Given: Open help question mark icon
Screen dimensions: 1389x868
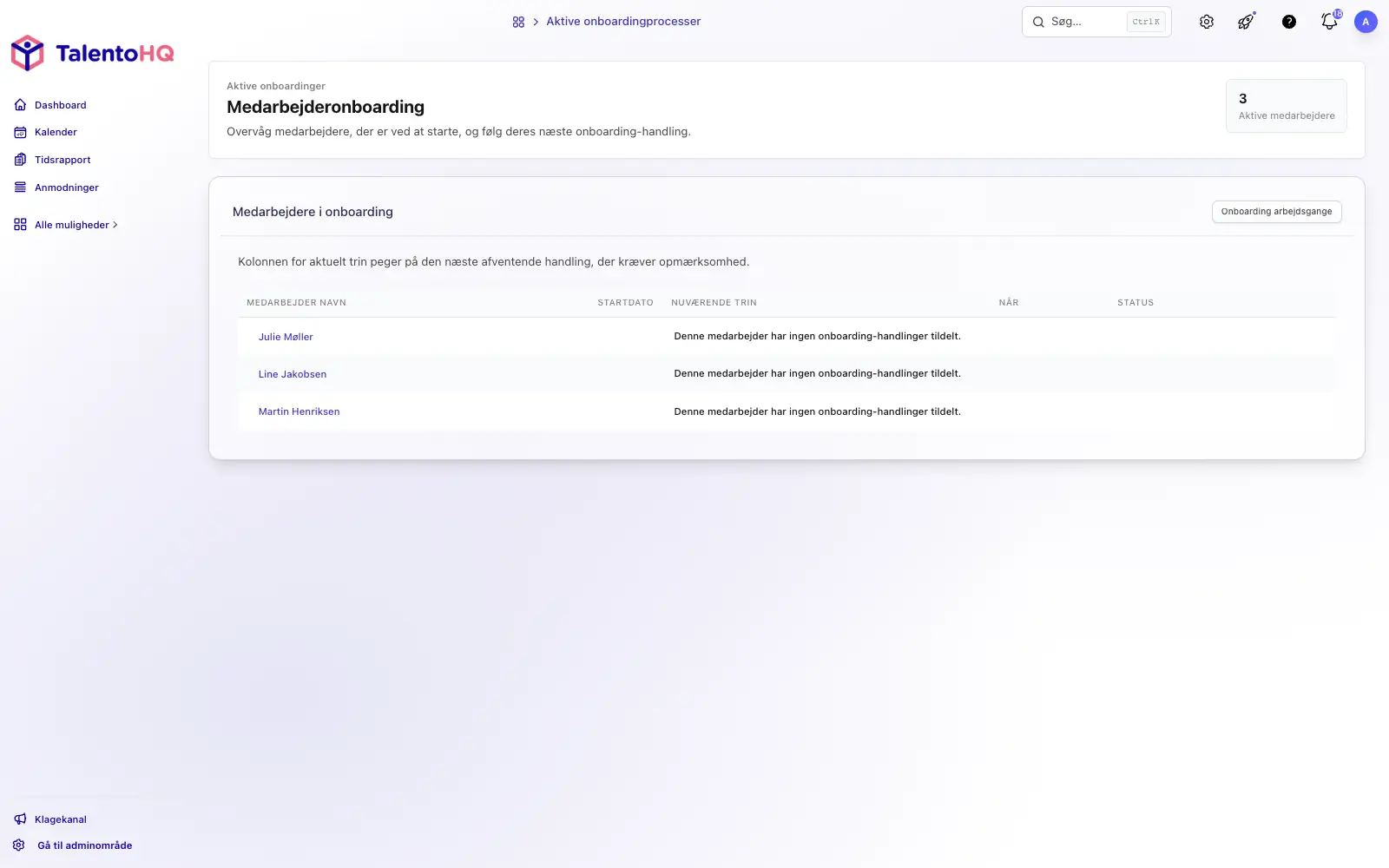Looking at the screenshot, I should pyautogui.click(x=1289, y=22).
